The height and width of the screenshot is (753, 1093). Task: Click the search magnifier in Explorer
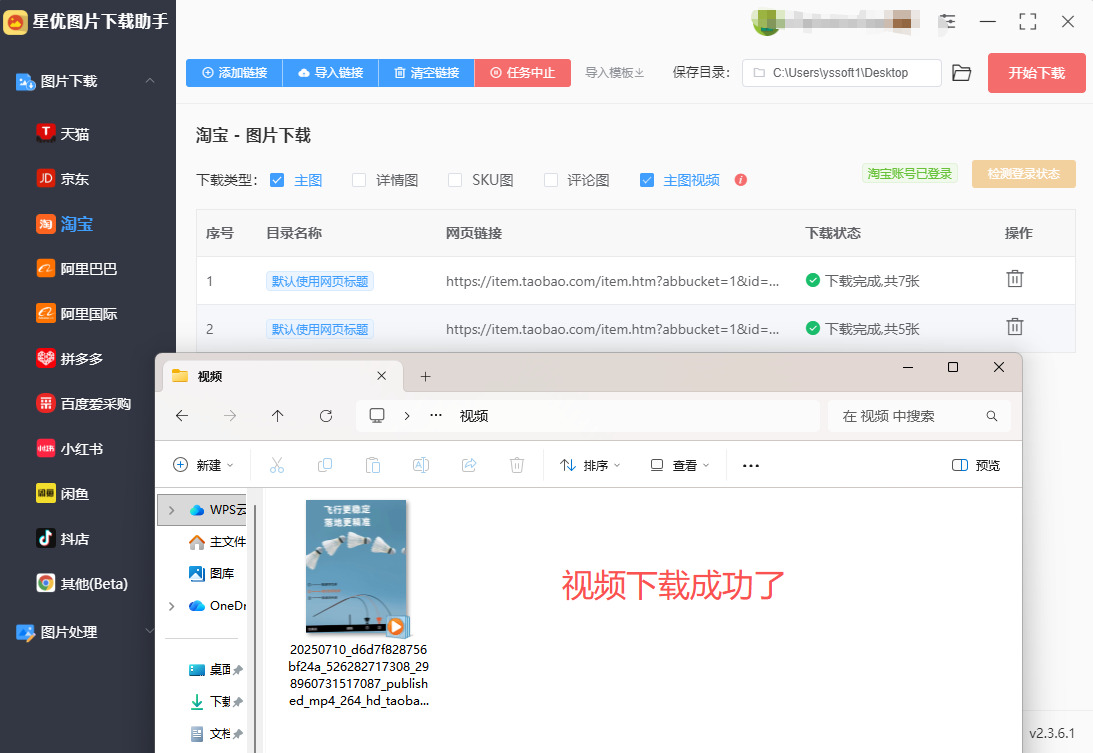pyautogui.click(x=992, y=416)
